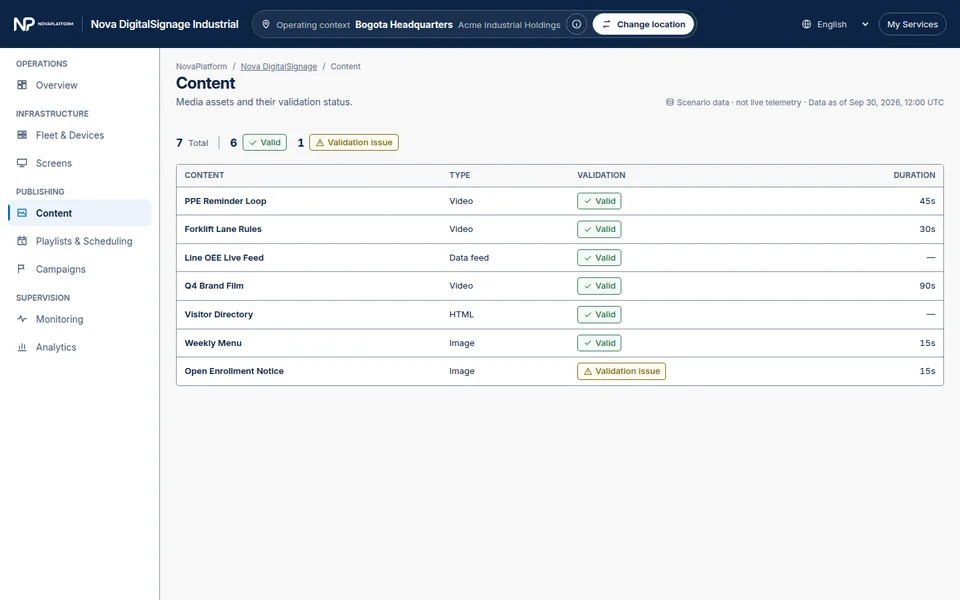The width and height of the screenshot is (960, 600).
Task: Open Weekly Menu content
Action: tap(560, 343)
